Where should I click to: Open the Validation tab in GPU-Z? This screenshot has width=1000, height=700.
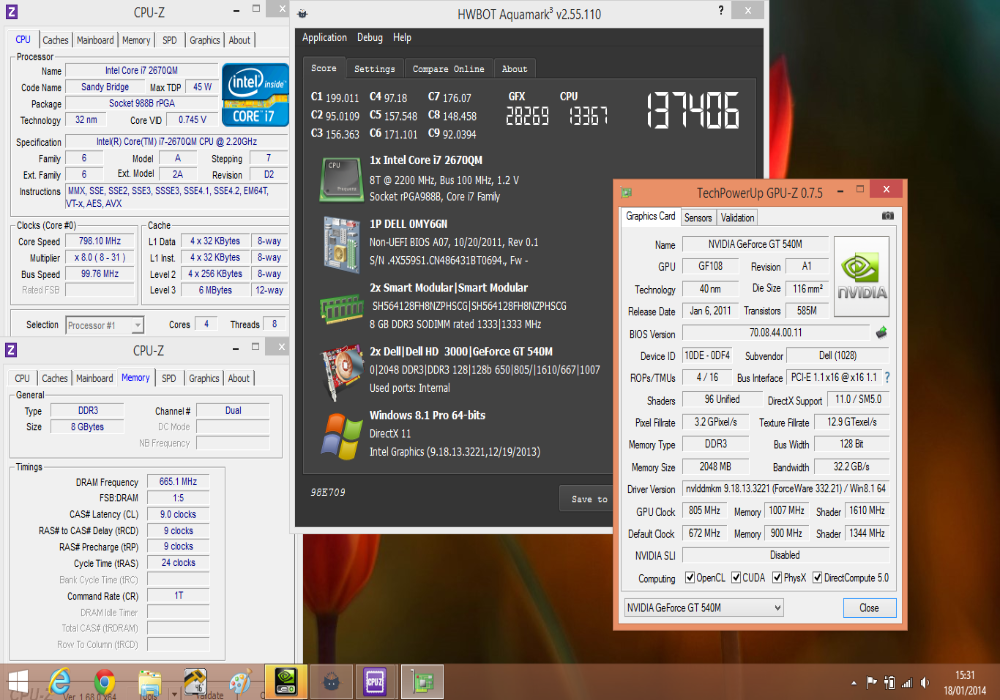point(737,218)
